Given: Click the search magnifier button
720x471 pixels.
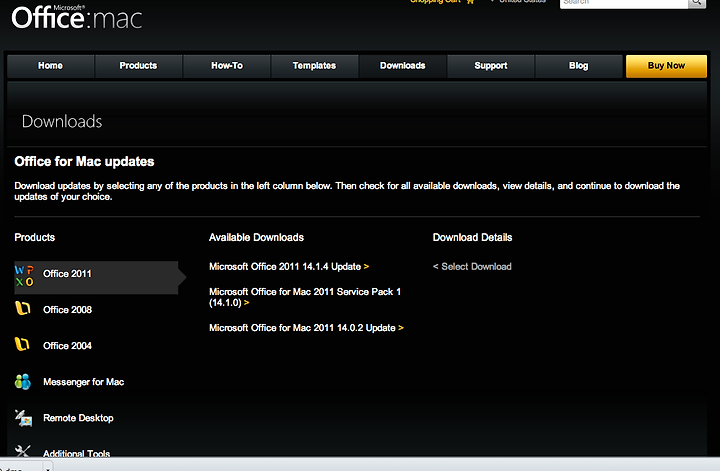Looking at the screenshot, I should [697, 3].
